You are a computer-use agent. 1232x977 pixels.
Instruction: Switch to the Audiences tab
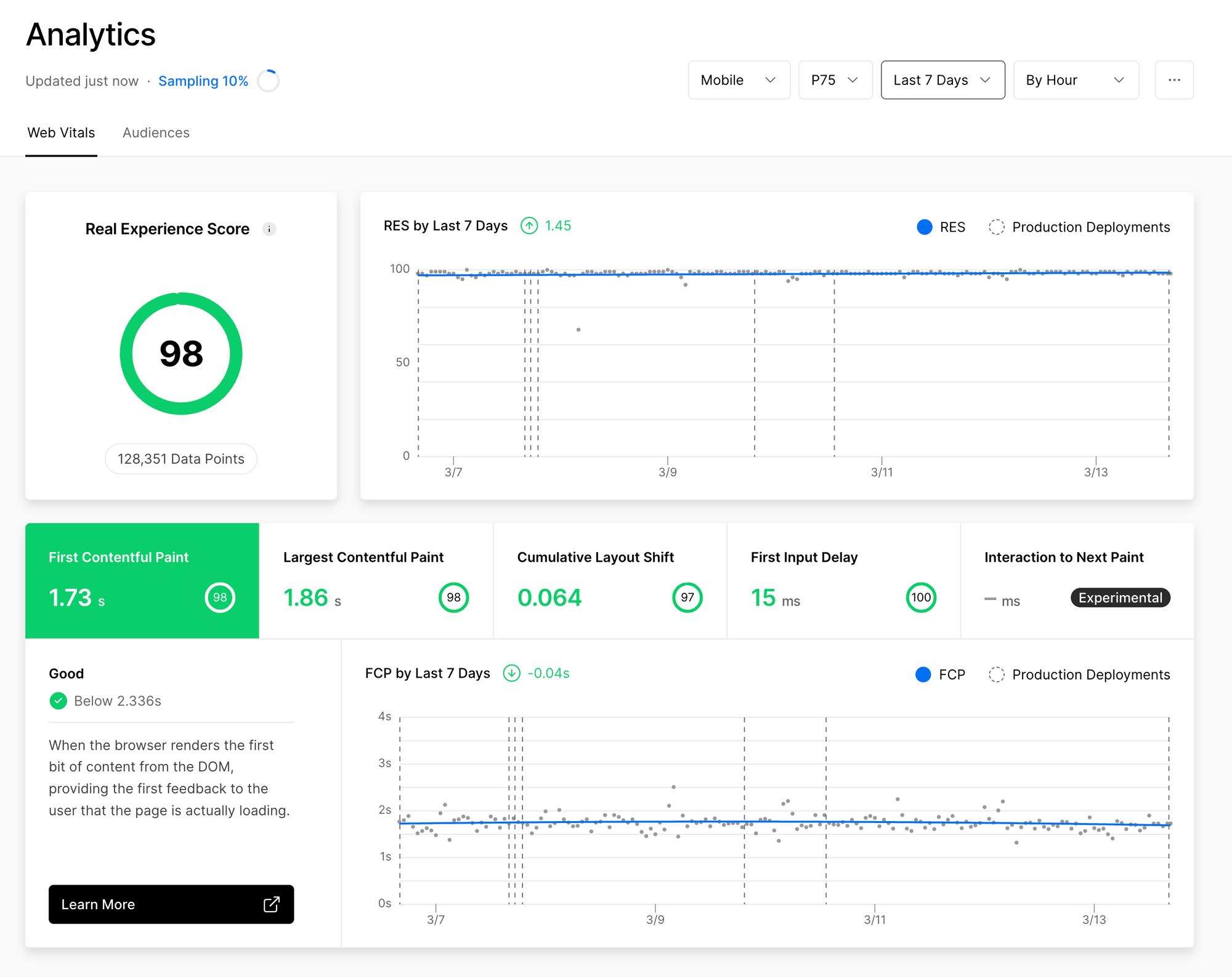(x=156, y=132)
